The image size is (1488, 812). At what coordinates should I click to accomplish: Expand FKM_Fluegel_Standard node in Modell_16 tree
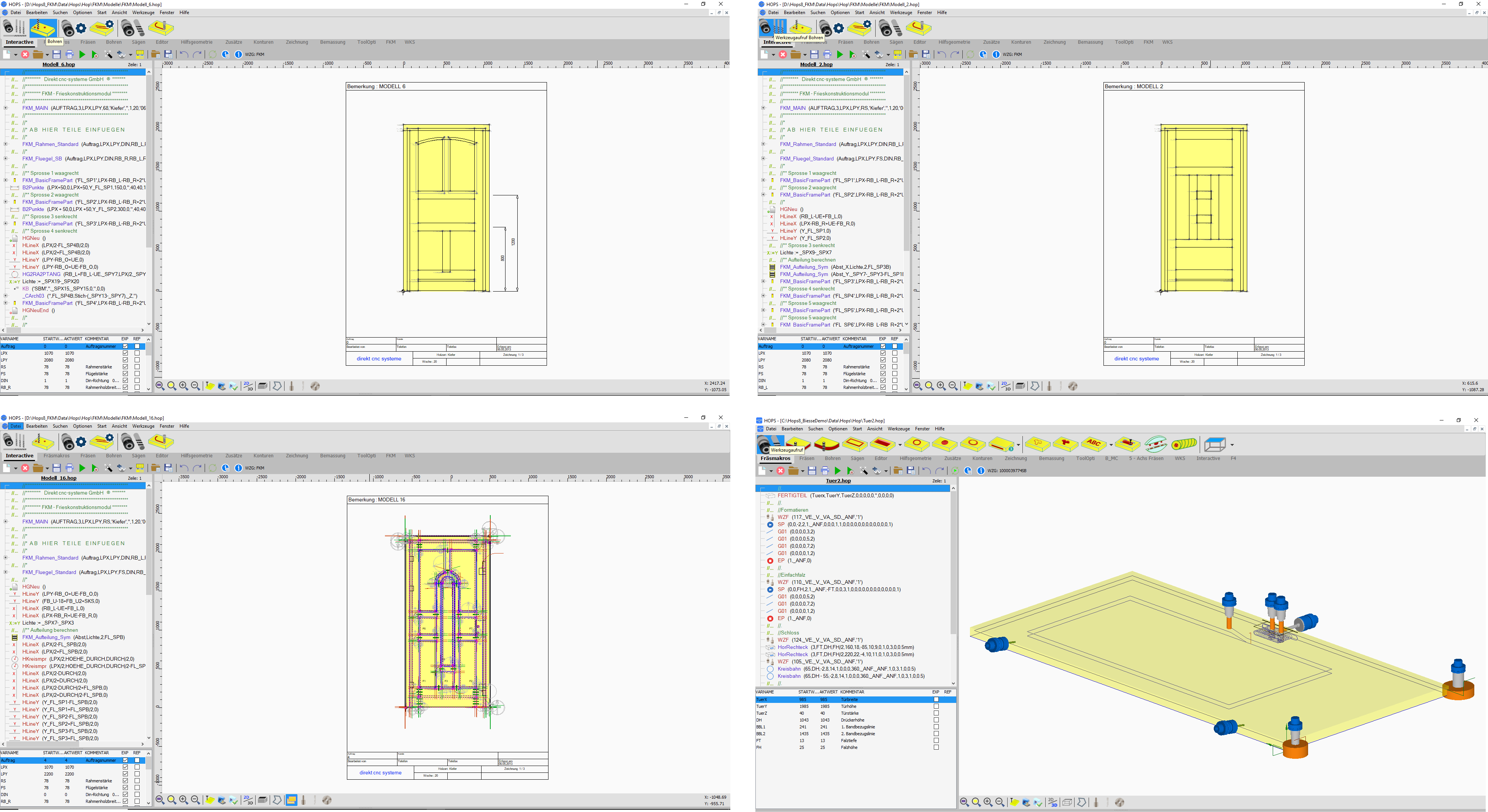pyautogui.click(x=6, y=573)
